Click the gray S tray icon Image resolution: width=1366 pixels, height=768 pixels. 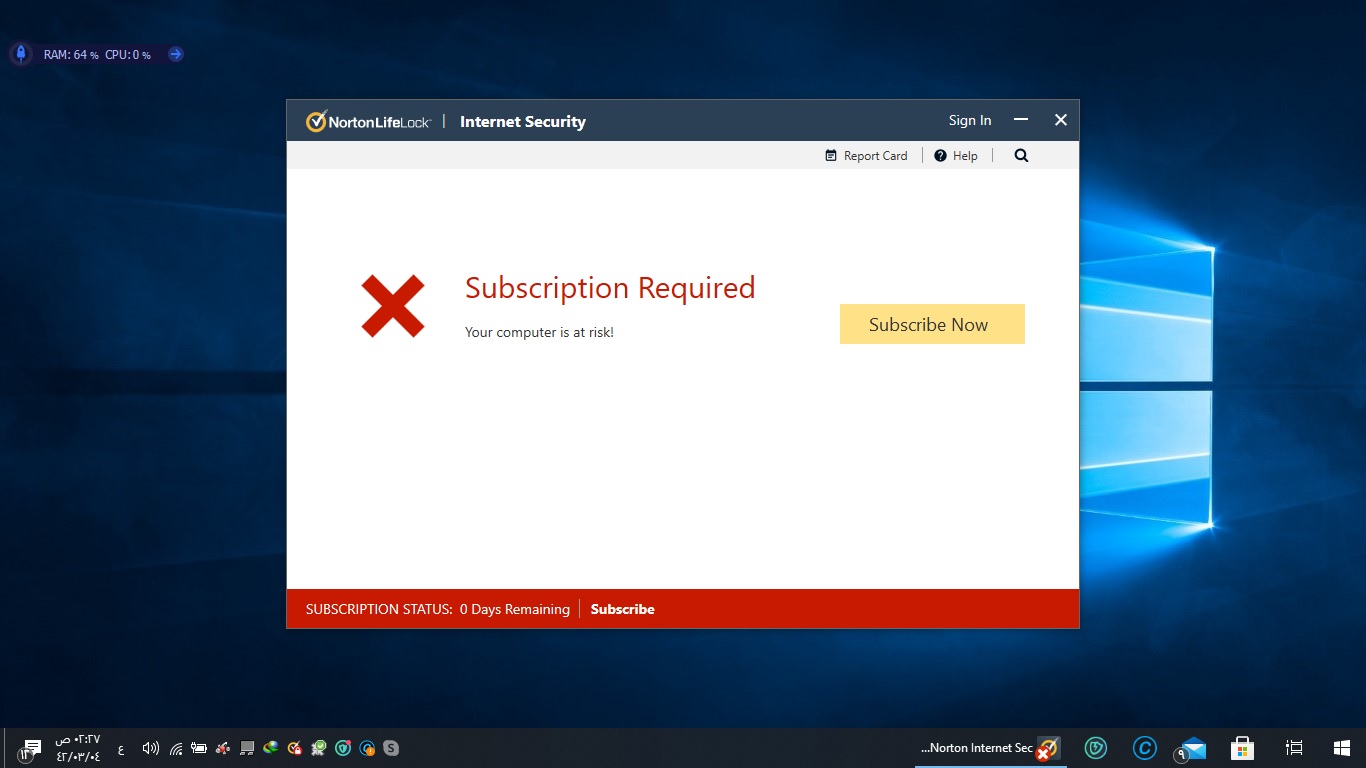391,748
